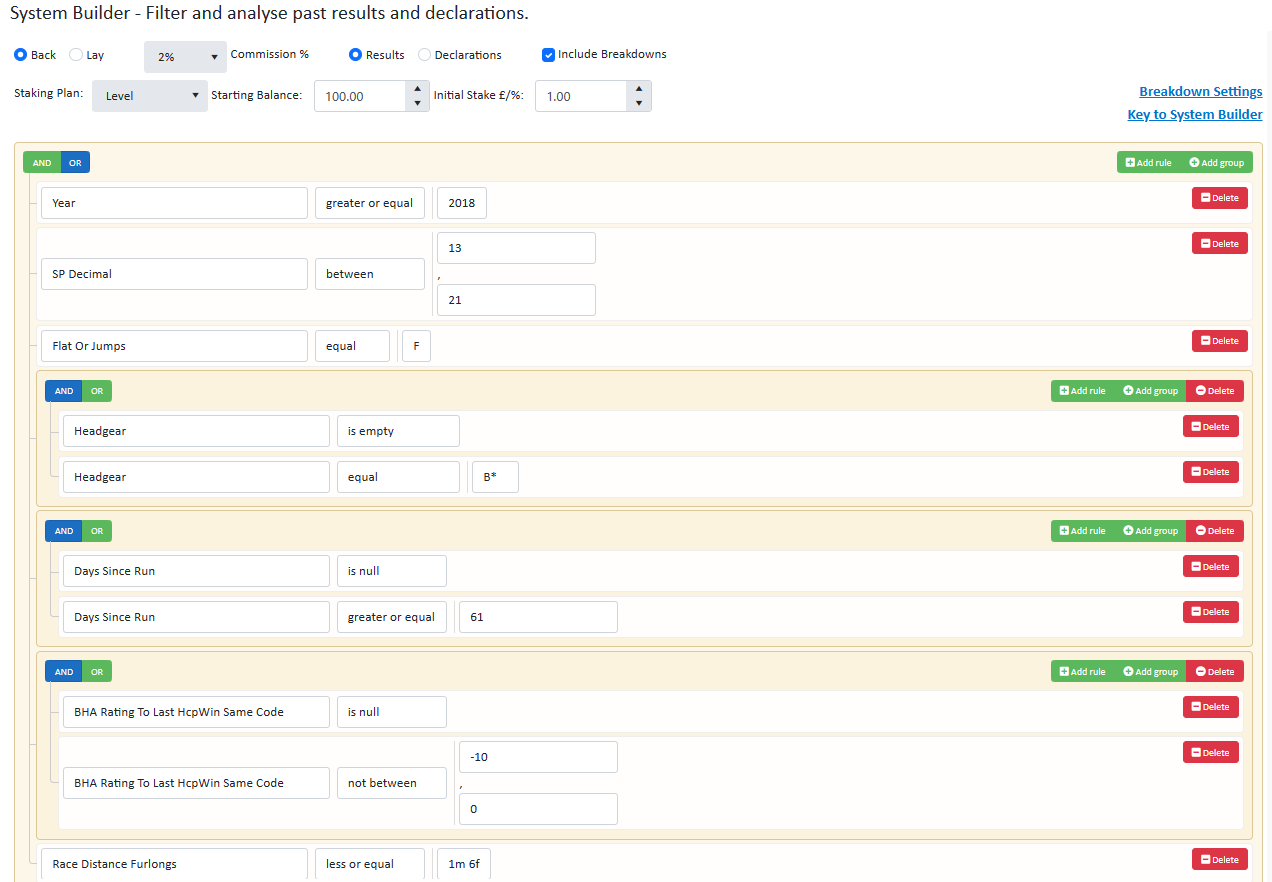Image resolution: width=1272 pixels, height=882 pixels.
Task: Add rule inside Days Since Run group
Action: (1083, 531)
